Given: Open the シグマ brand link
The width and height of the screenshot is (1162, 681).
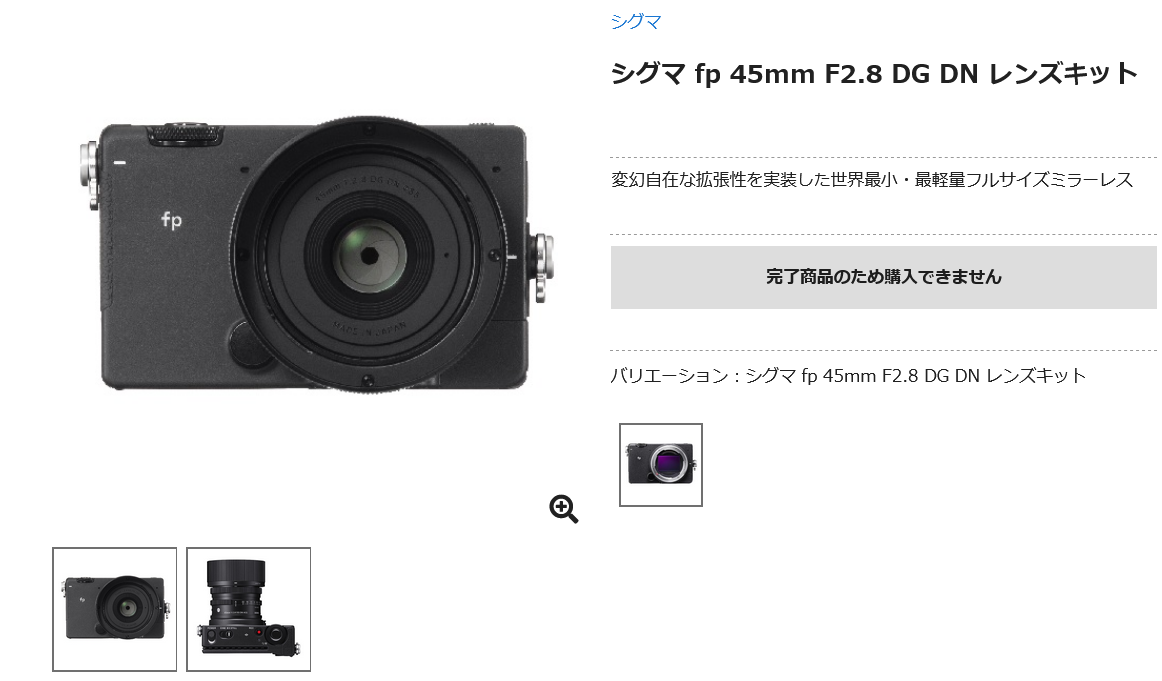Looking at the screenshot, I should [636, 21].
